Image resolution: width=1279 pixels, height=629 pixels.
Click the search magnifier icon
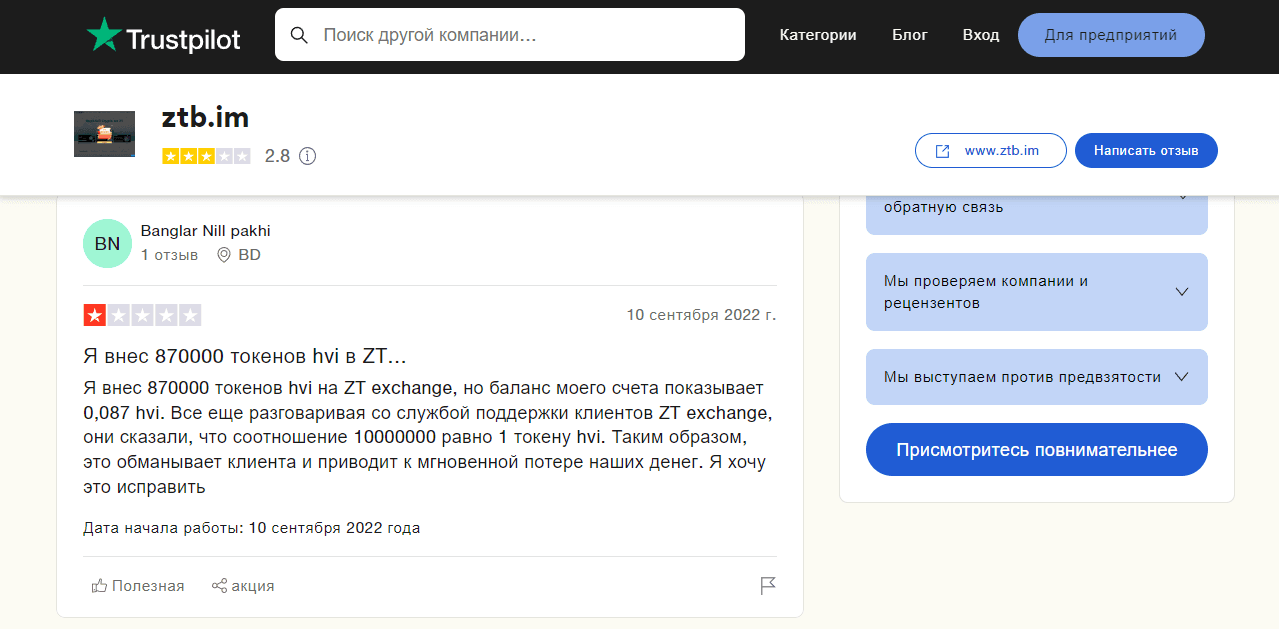coord(299,35)
